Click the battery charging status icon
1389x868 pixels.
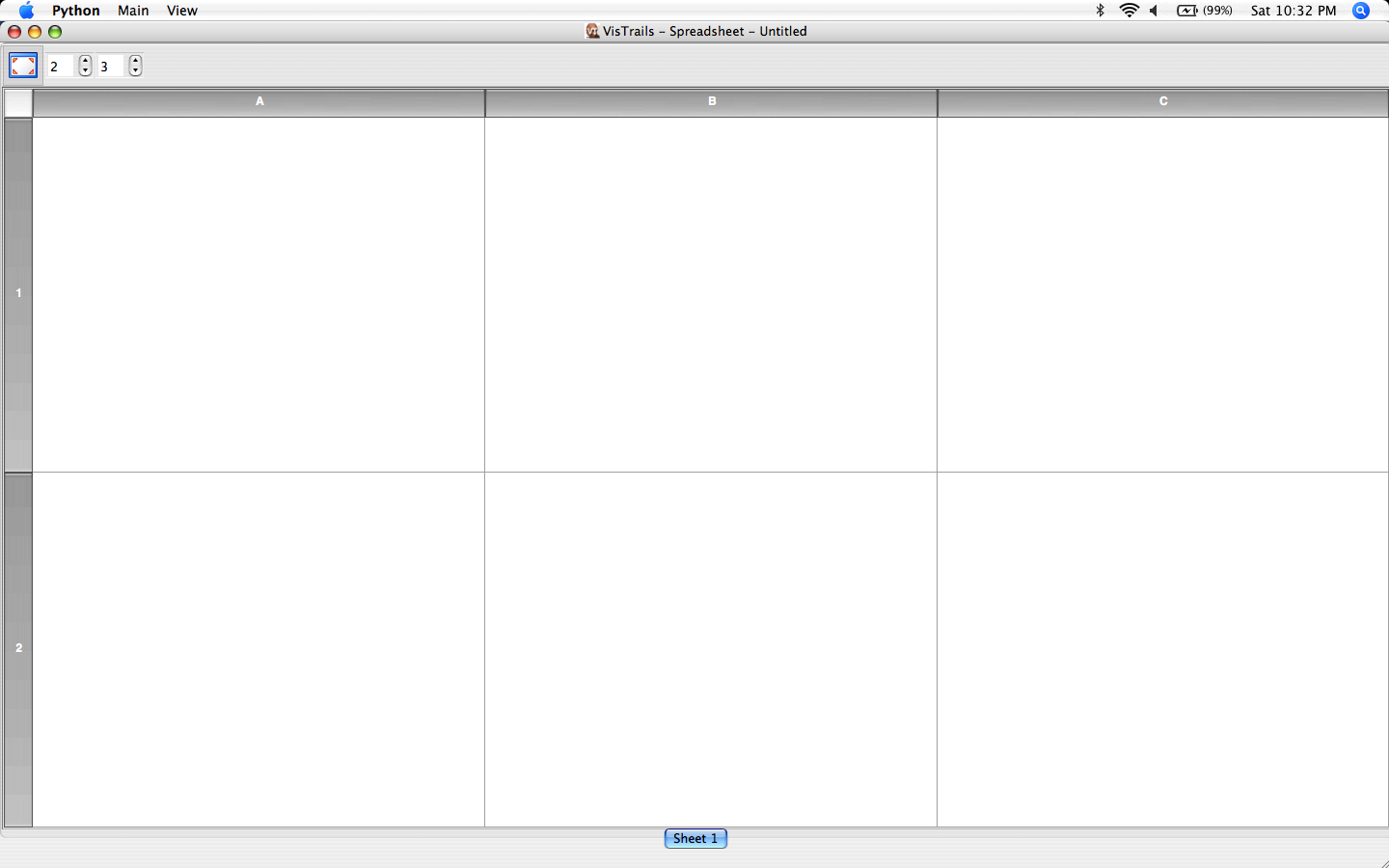coord(1187,11)
